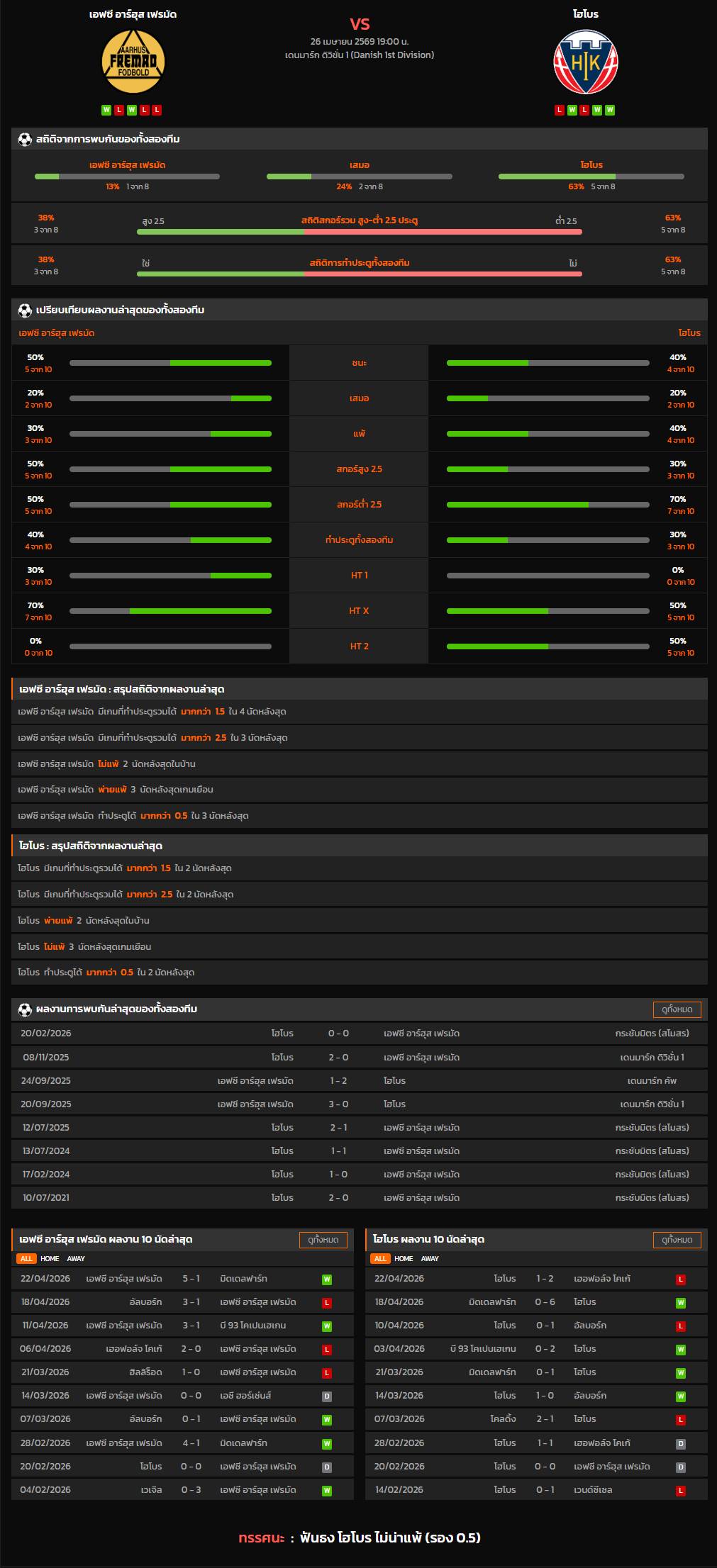Open 'ดูทั้งหมด' in Hobro last 10 panel

[x=677, y=1240]
